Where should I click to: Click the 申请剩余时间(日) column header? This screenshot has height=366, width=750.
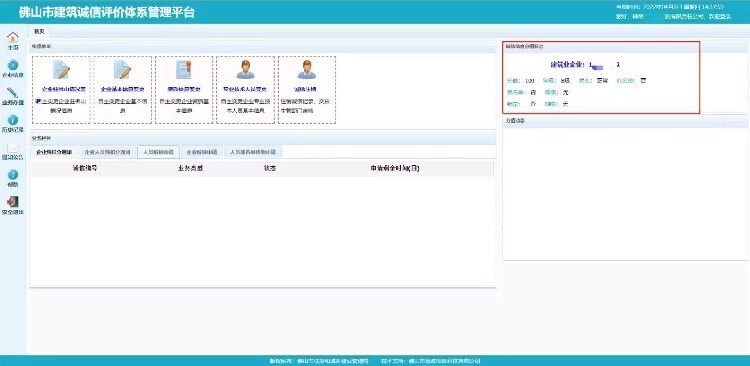[395, 168]
